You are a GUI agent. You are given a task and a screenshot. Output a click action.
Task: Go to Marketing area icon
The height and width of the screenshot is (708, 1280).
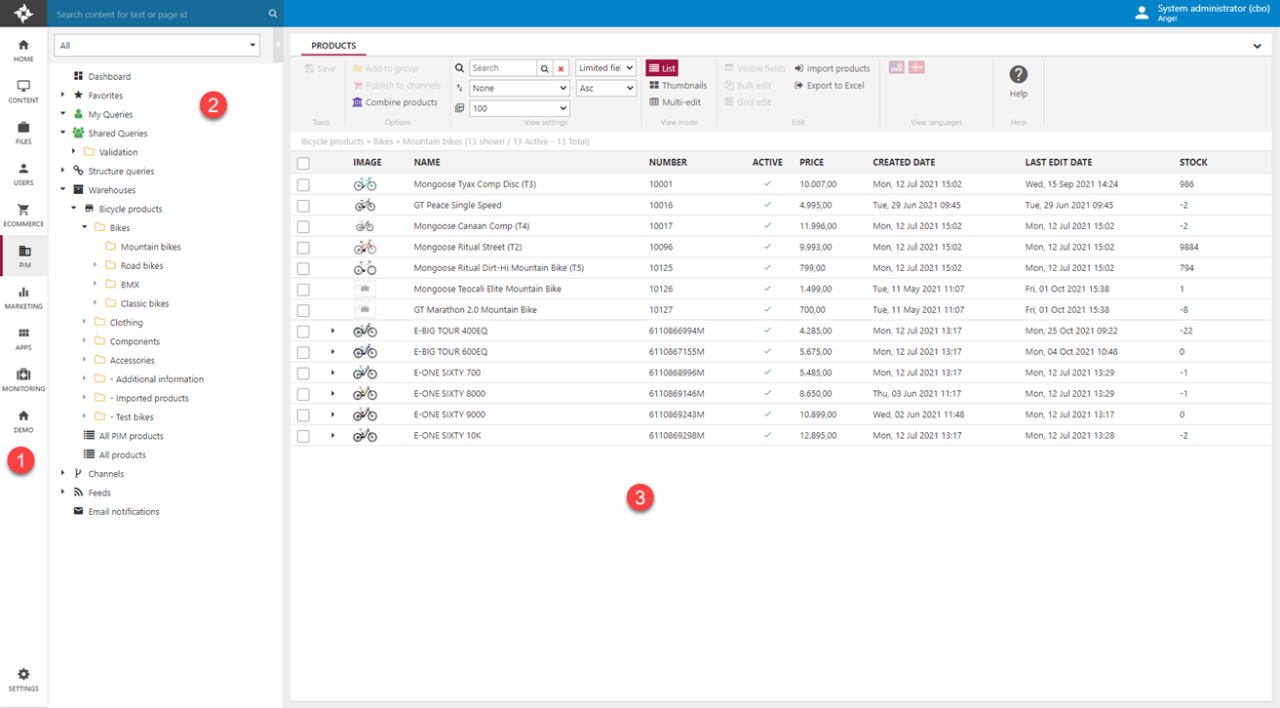pos(23,297)
